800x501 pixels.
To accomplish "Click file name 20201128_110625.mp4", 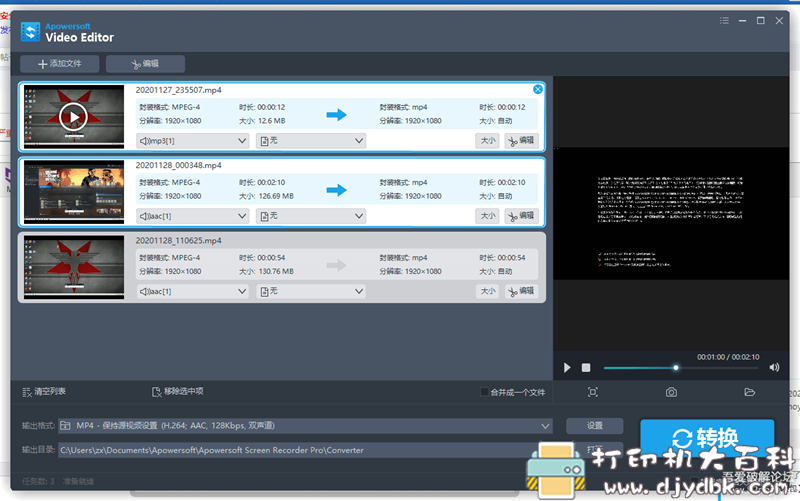I will [x=178, y=240].
